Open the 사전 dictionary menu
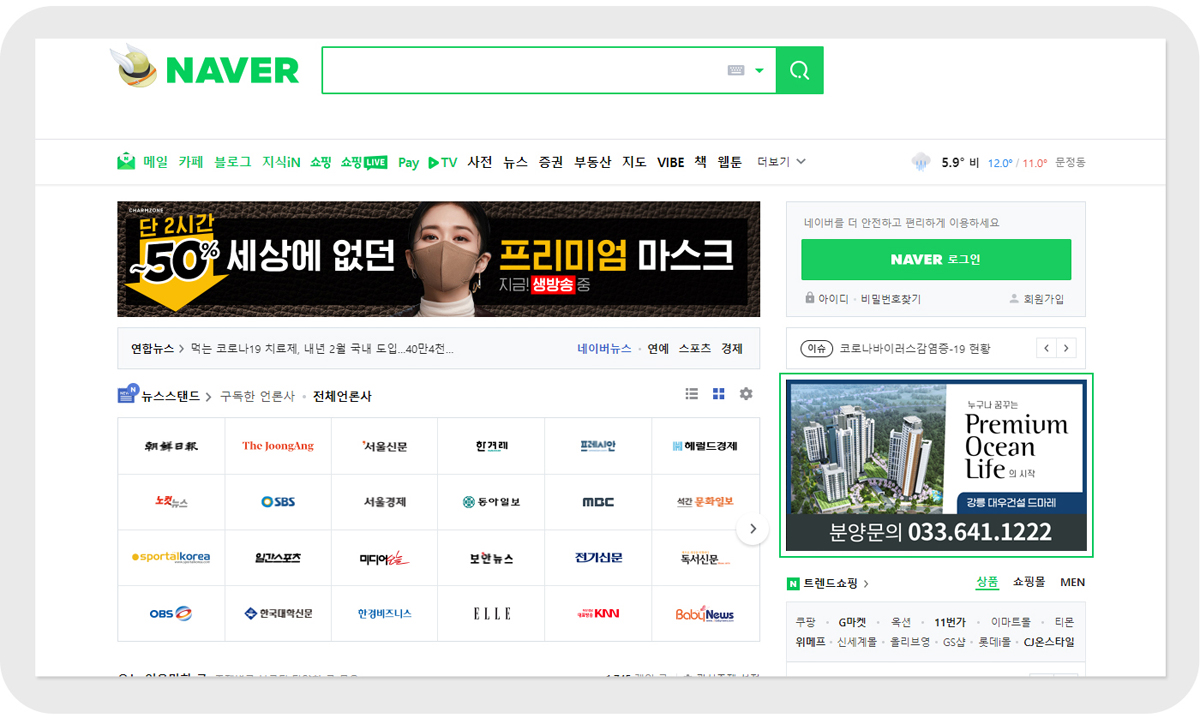 point(480,162)
